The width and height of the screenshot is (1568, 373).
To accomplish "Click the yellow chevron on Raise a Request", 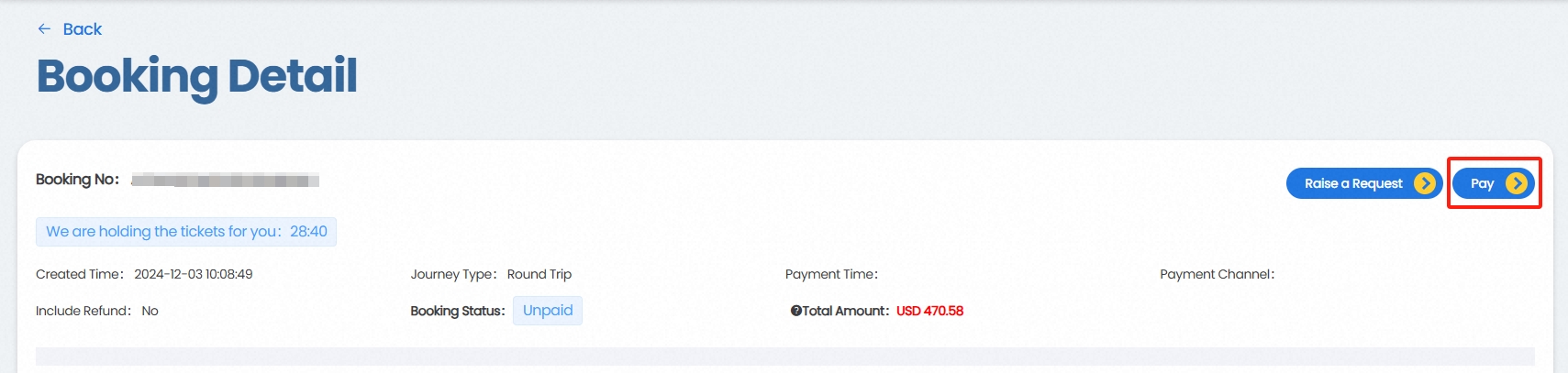I will [x=1424, y=183].
